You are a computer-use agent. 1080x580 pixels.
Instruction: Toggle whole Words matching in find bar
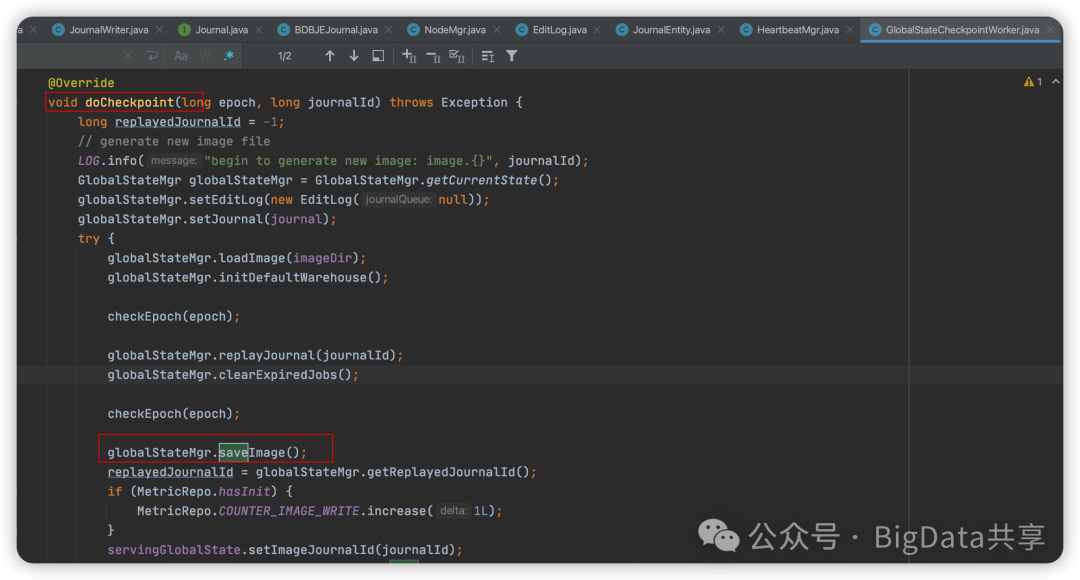tap(205, 56)
